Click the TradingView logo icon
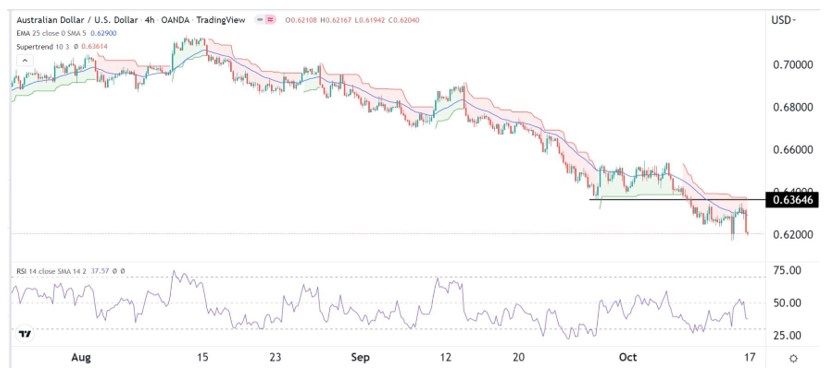The height and width of the screenshot is (376, 832). pyautogui.click(x=24, y=335)
